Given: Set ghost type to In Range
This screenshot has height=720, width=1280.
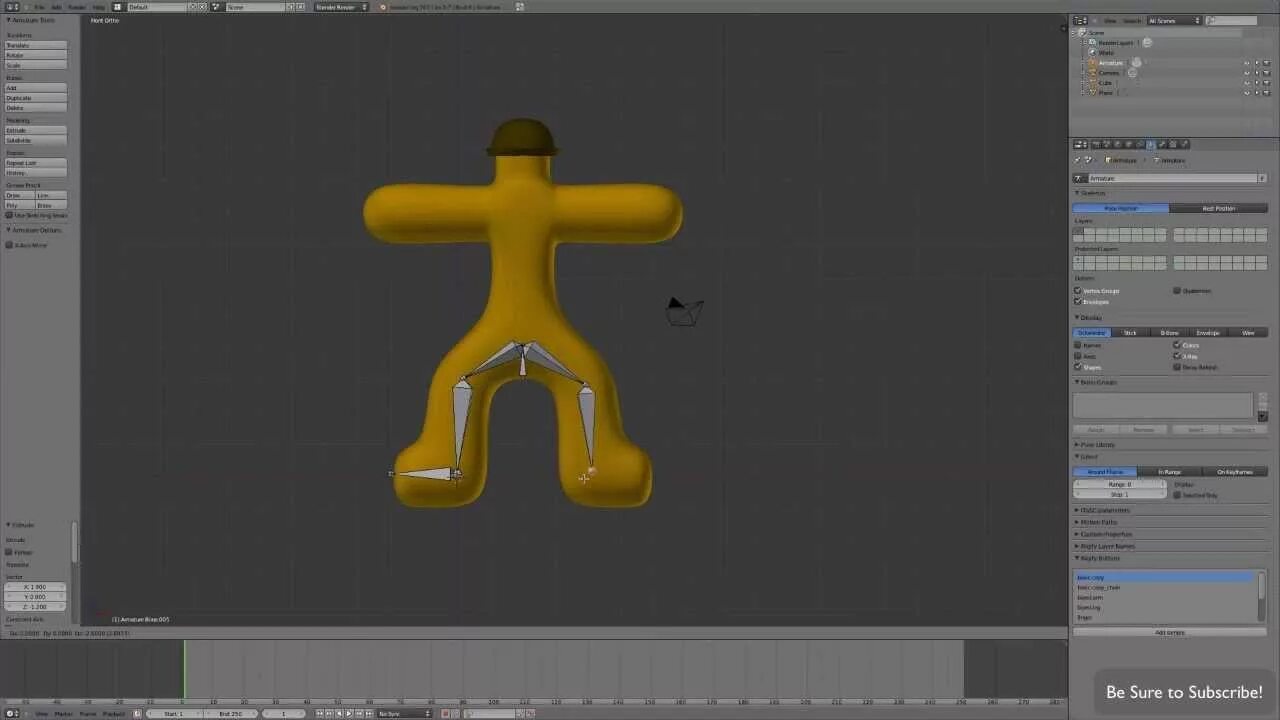Looking at the screenshot, I should click(1169, 472).
